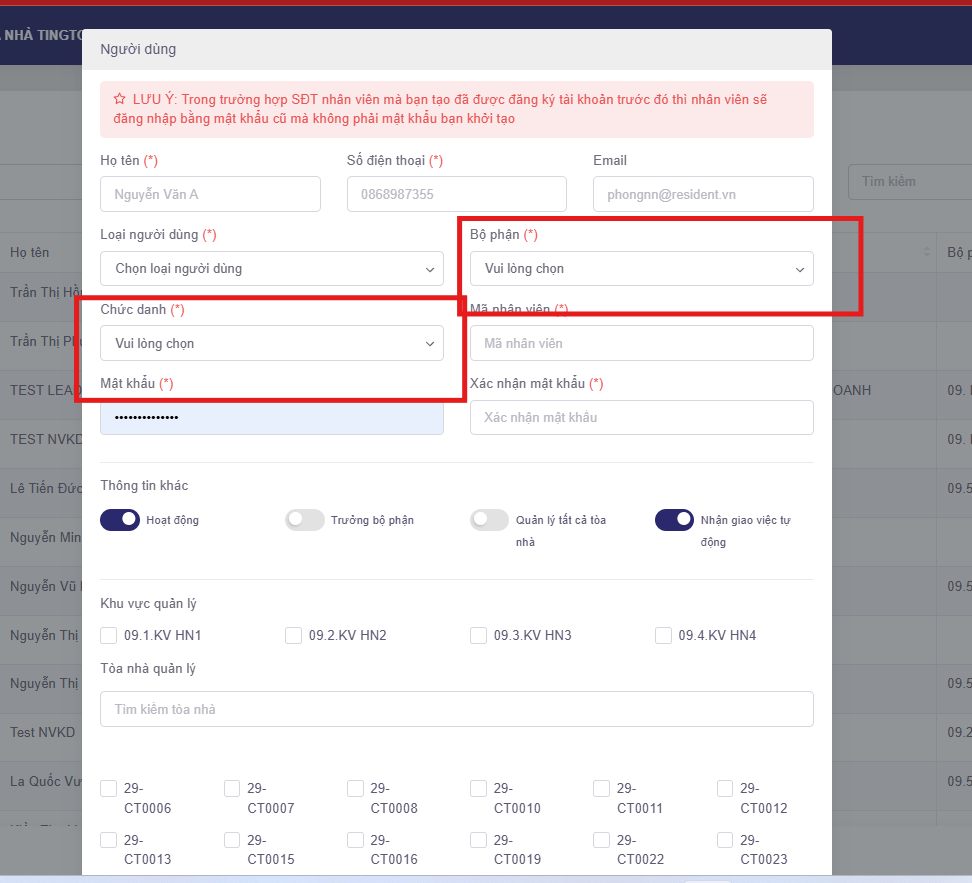
Task: Select building 29-CT0010 checkbox
Action: click(x=479, y=789)
